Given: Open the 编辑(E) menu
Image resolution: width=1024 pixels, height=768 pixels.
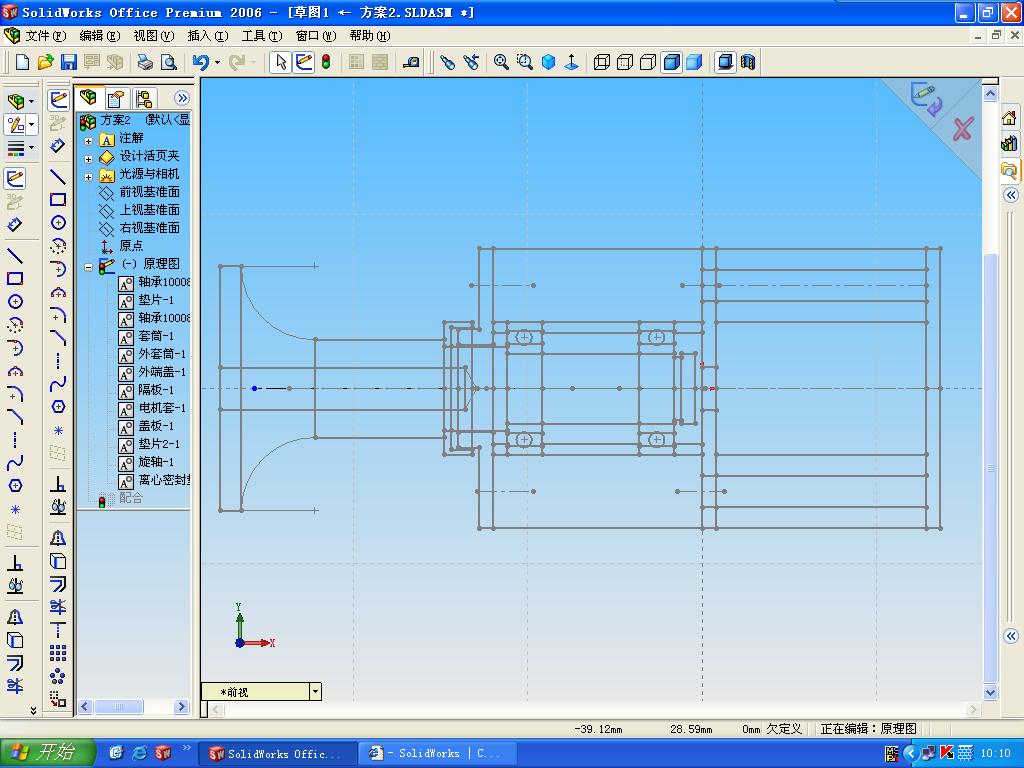Looking at the screenshot, I should click(100, 35).
